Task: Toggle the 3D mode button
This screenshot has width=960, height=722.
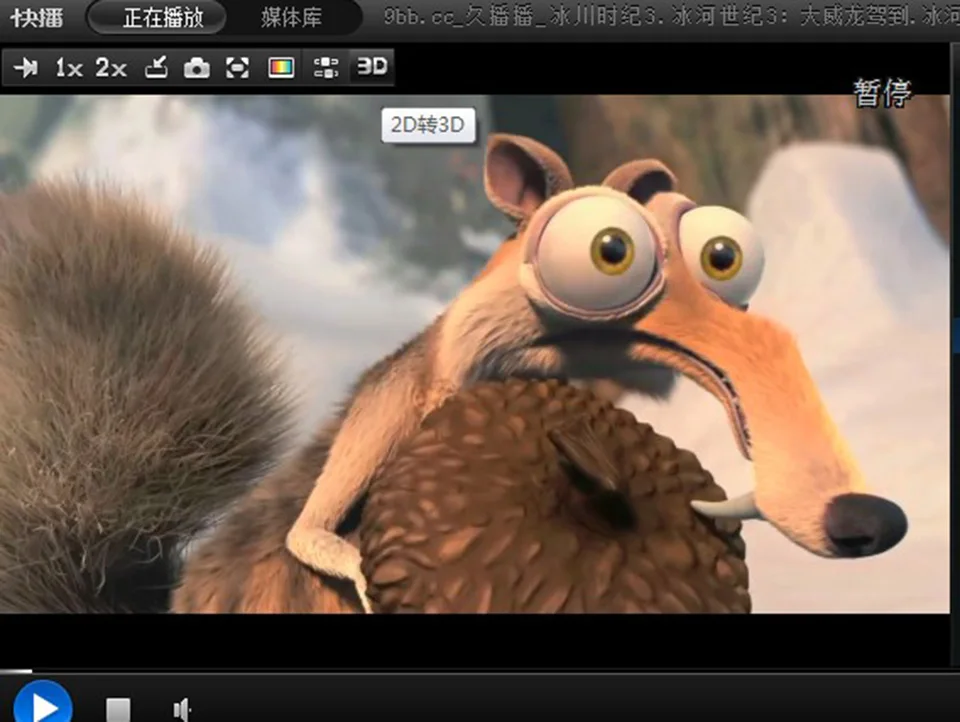Action: (372, 66)
